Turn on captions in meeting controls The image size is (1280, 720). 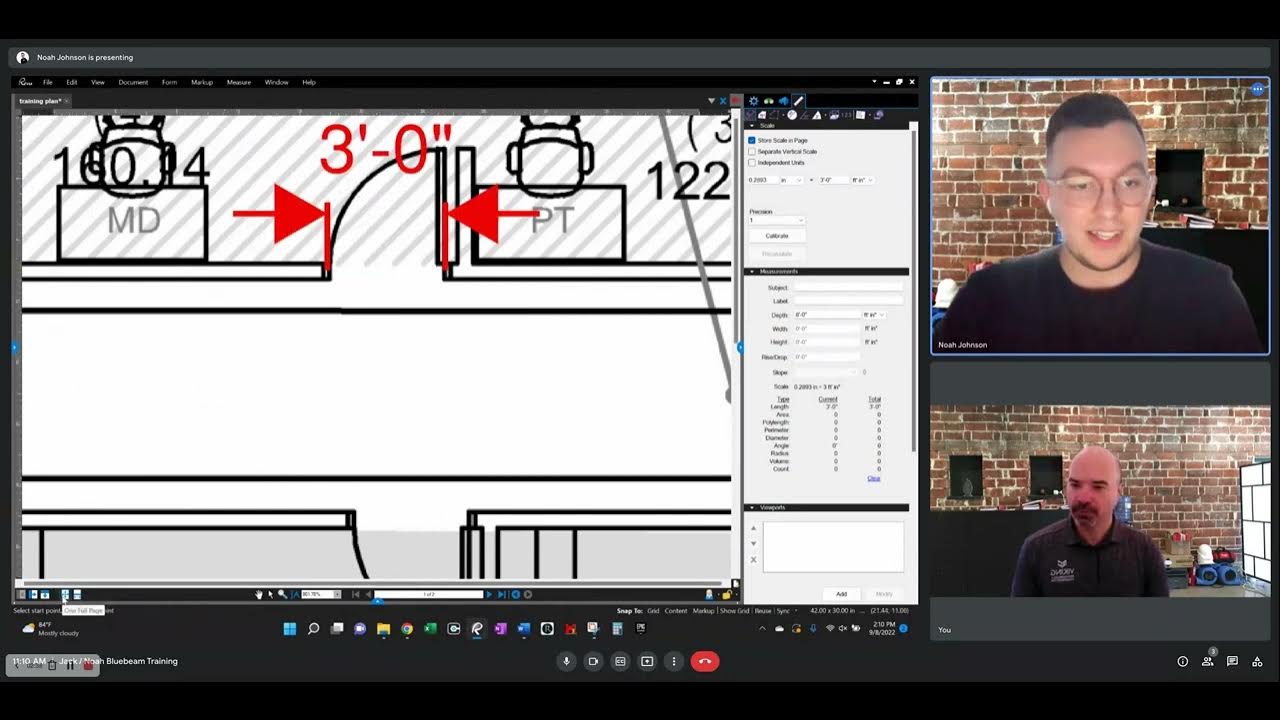tap(620, 661)
